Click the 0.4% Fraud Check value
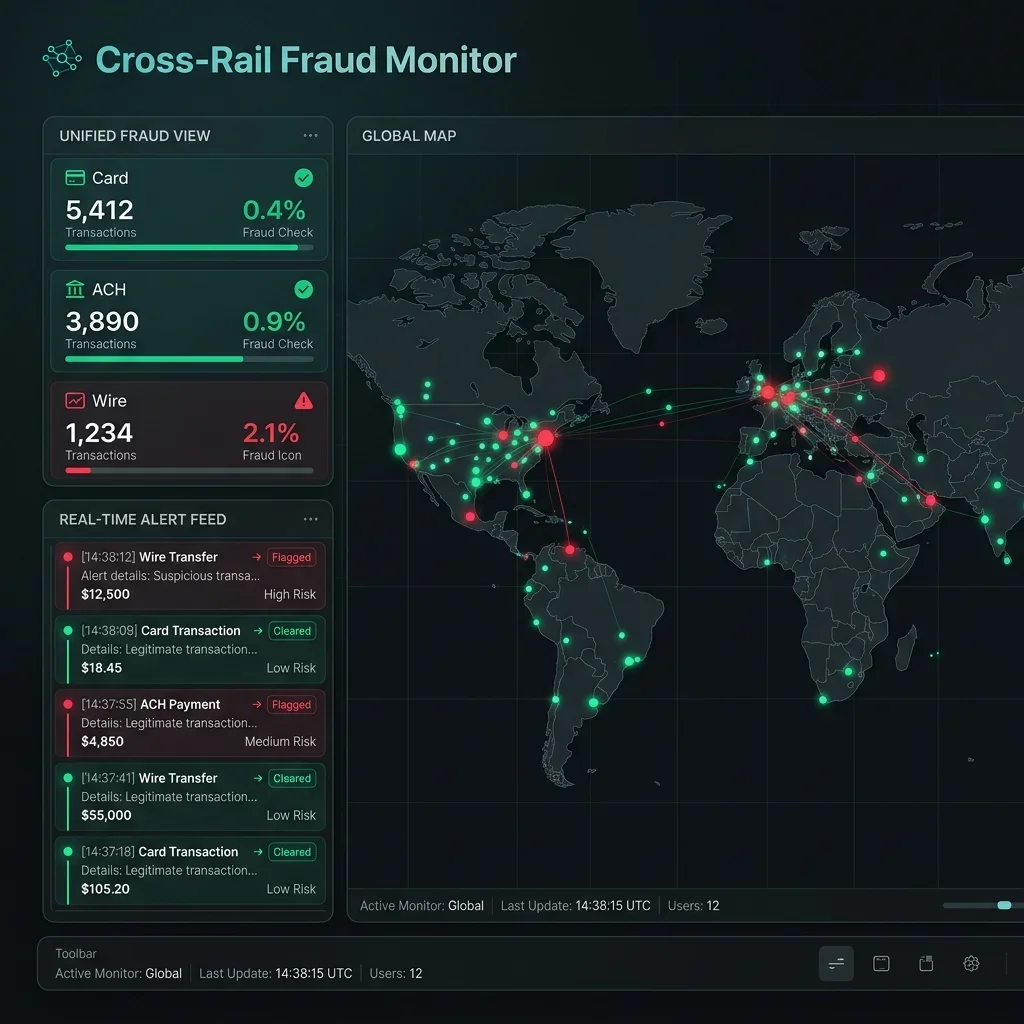This screenshot has height=1024, width=1024. point(274,210)
